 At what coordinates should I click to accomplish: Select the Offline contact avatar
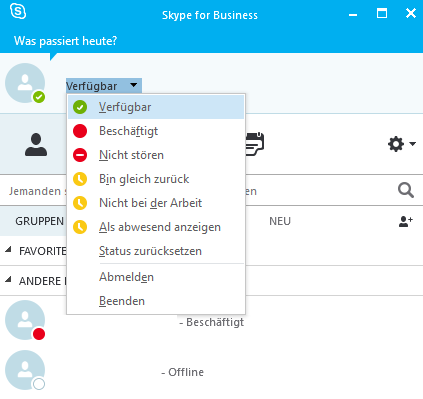(x=25, y=370)
